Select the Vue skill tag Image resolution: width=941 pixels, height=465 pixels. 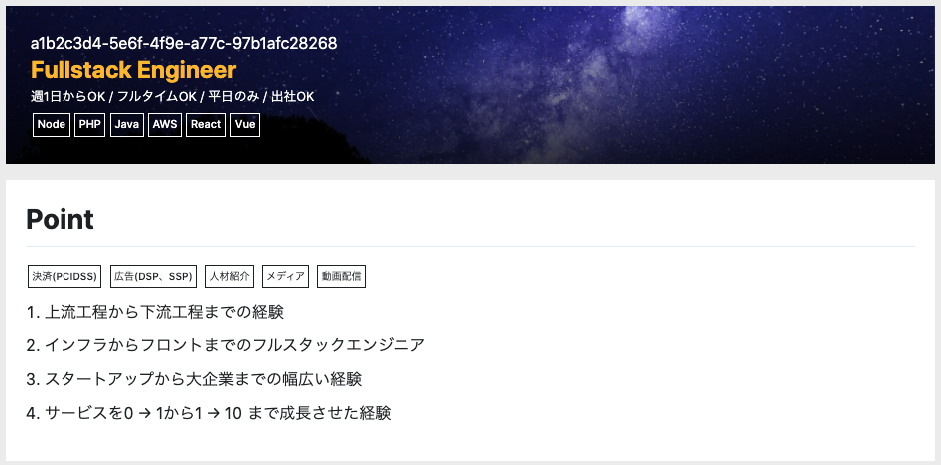245,125
